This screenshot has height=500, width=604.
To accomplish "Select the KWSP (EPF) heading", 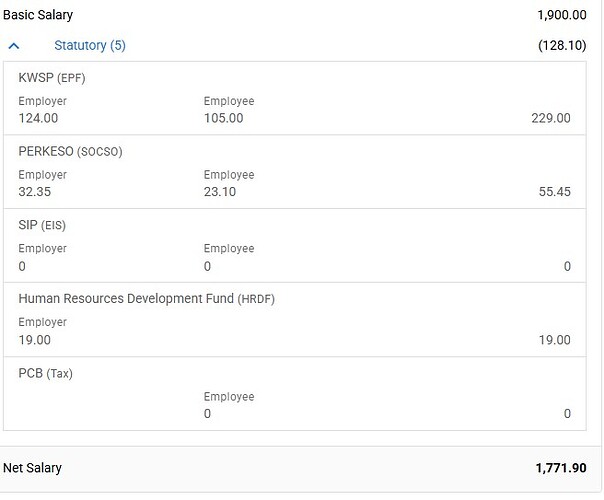I will tap(52, 78).
